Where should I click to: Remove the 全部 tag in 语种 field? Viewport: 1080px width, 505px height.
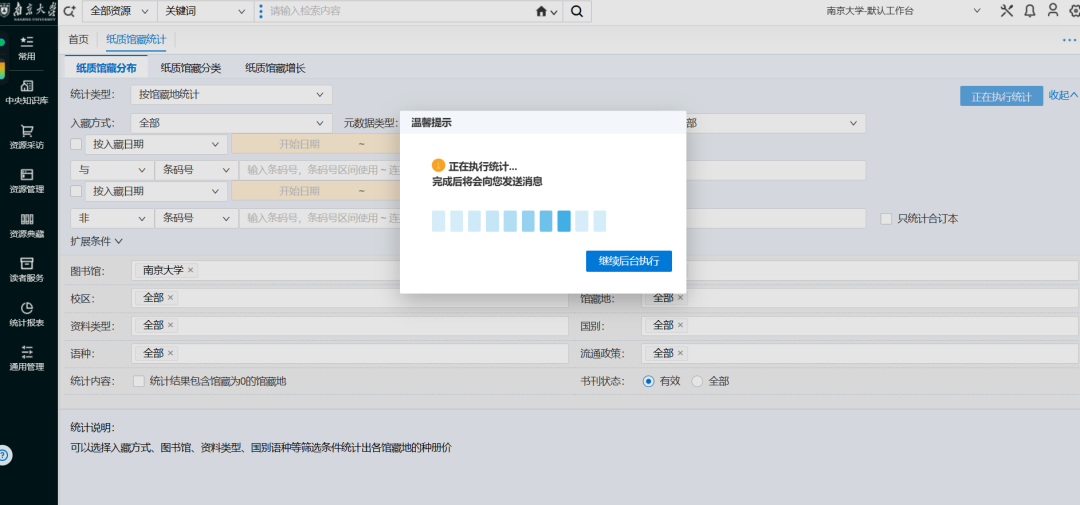170,353
